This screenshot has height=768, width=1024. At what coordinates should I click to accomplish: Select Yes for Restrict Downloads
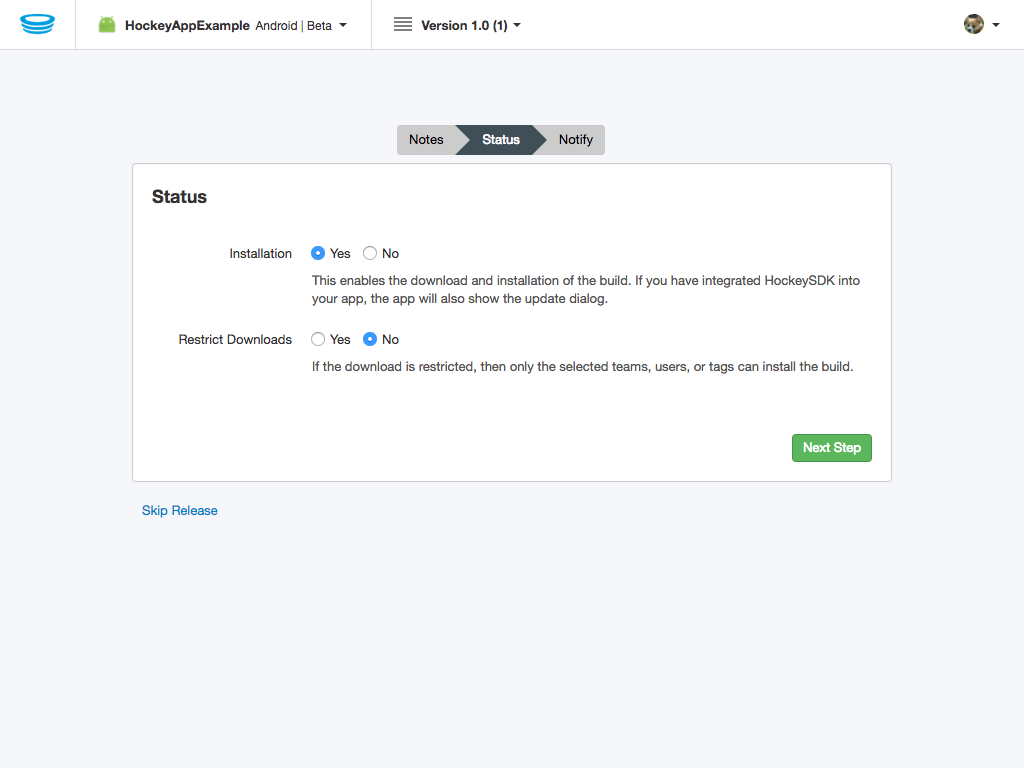[318, 339]
